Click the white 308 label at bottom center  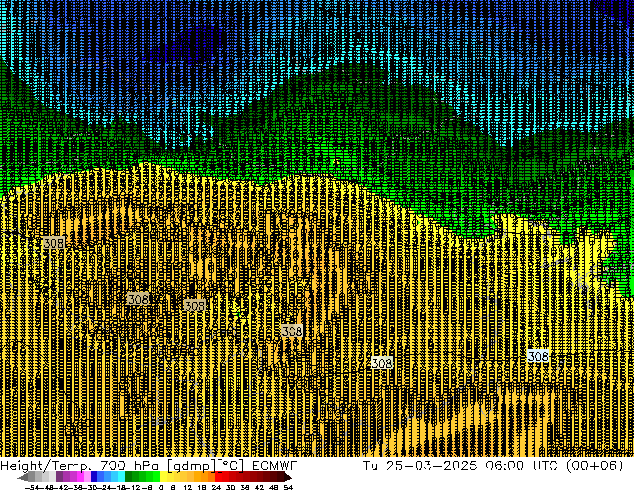pyautogui.click(x=381, y=363)
